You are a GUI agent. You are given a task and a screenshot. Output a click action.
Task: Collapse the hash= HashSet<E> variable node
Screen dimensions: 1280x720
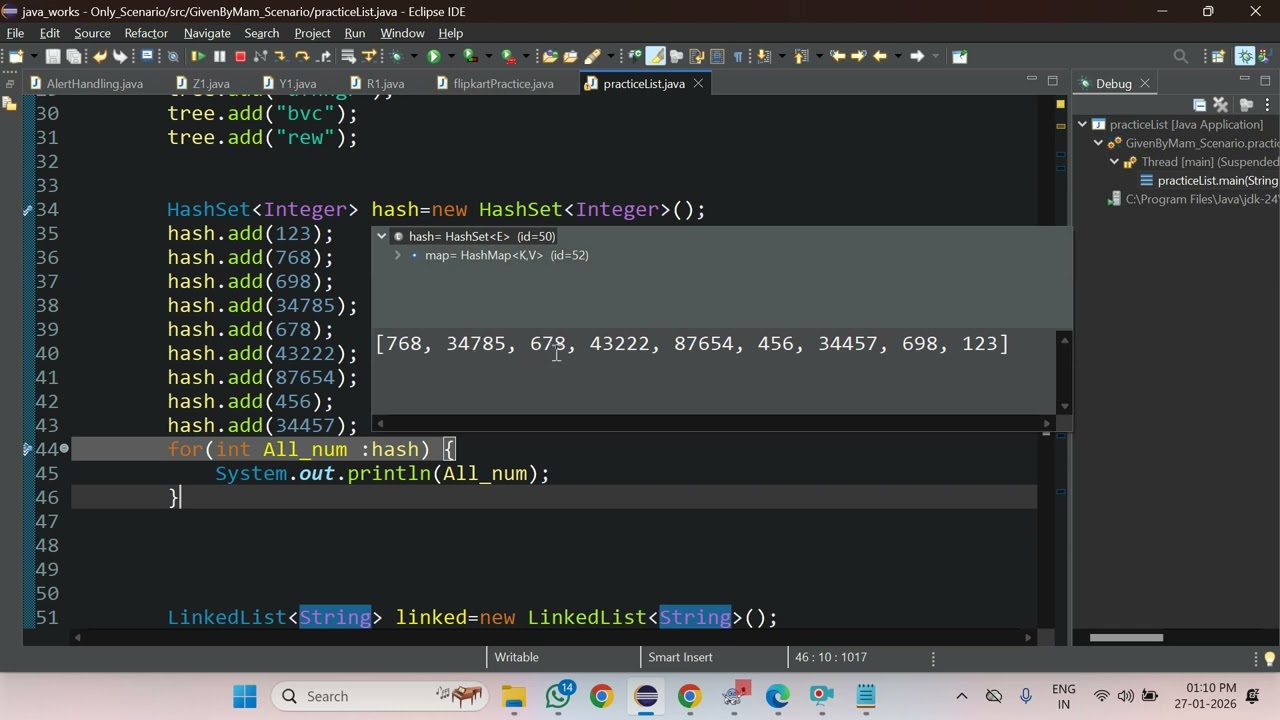pos(381,237)
